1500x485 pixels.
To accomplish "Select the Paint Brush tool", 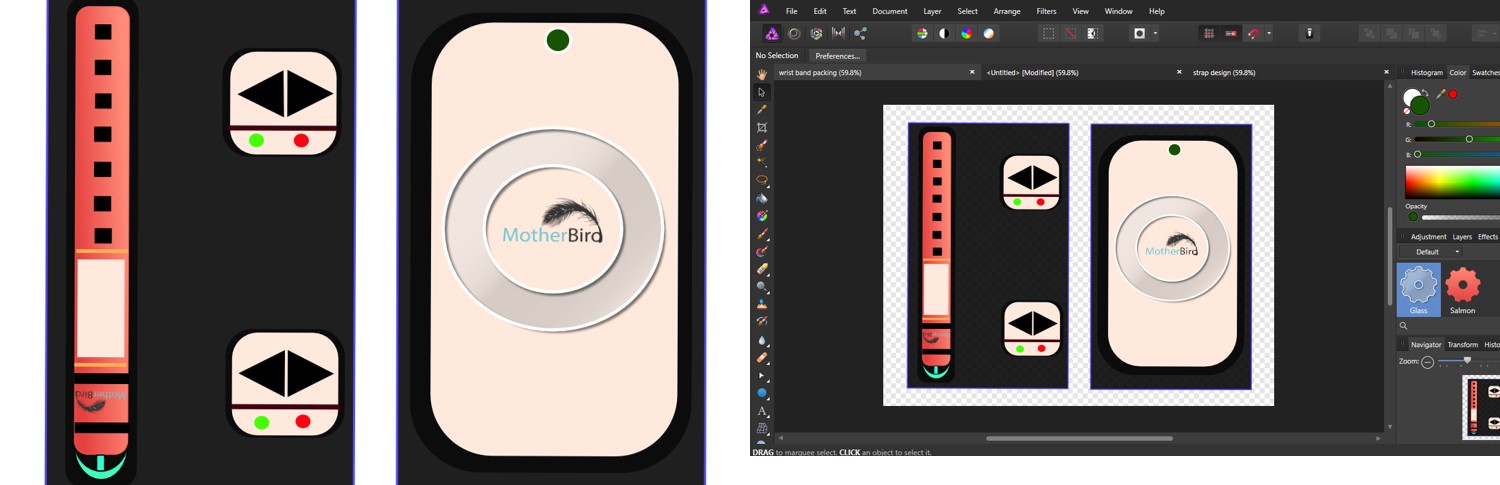I will (x=762, y=234).
